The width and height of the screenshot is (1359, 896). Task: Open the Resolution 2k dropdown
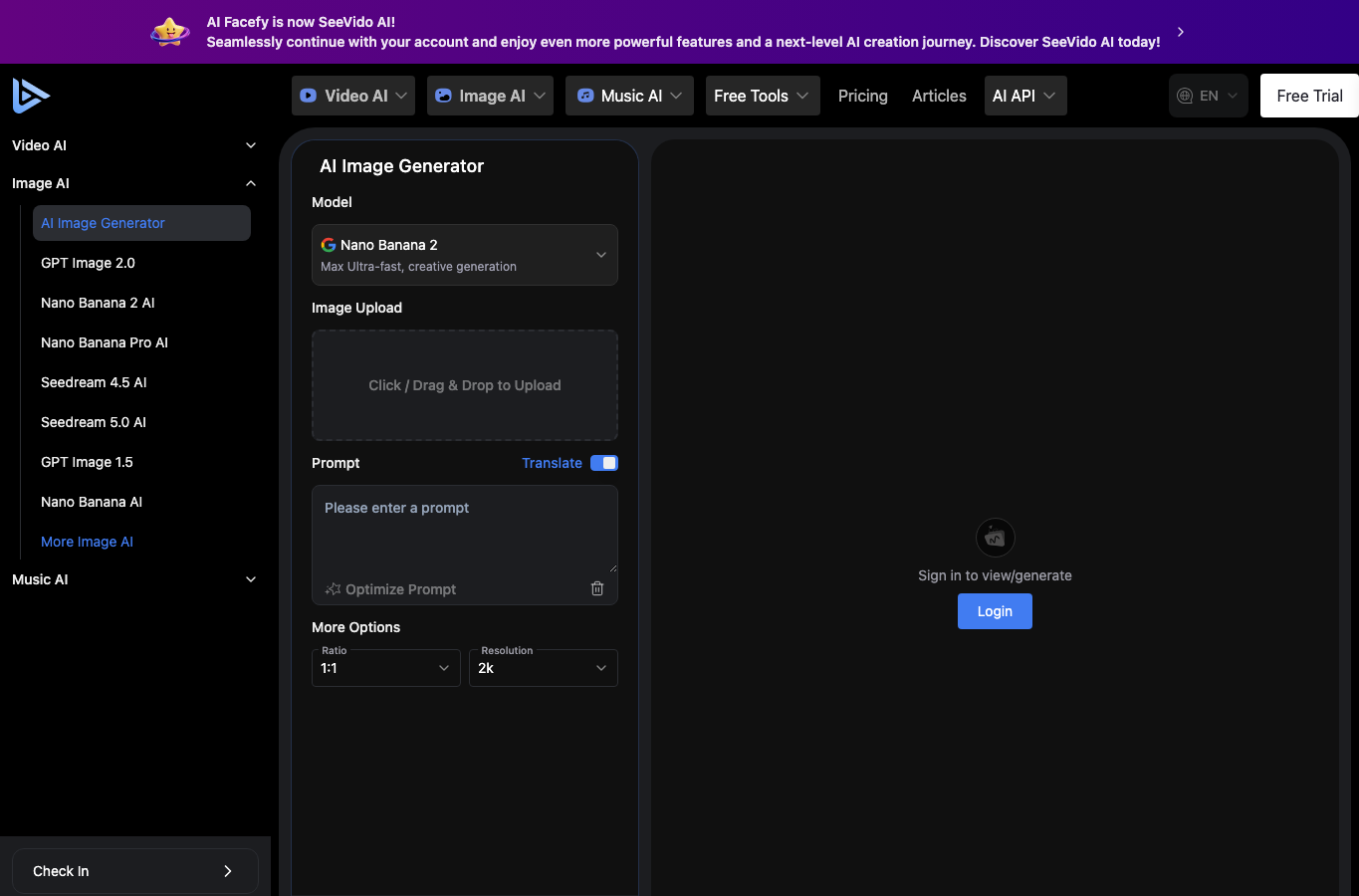point(544,668)
